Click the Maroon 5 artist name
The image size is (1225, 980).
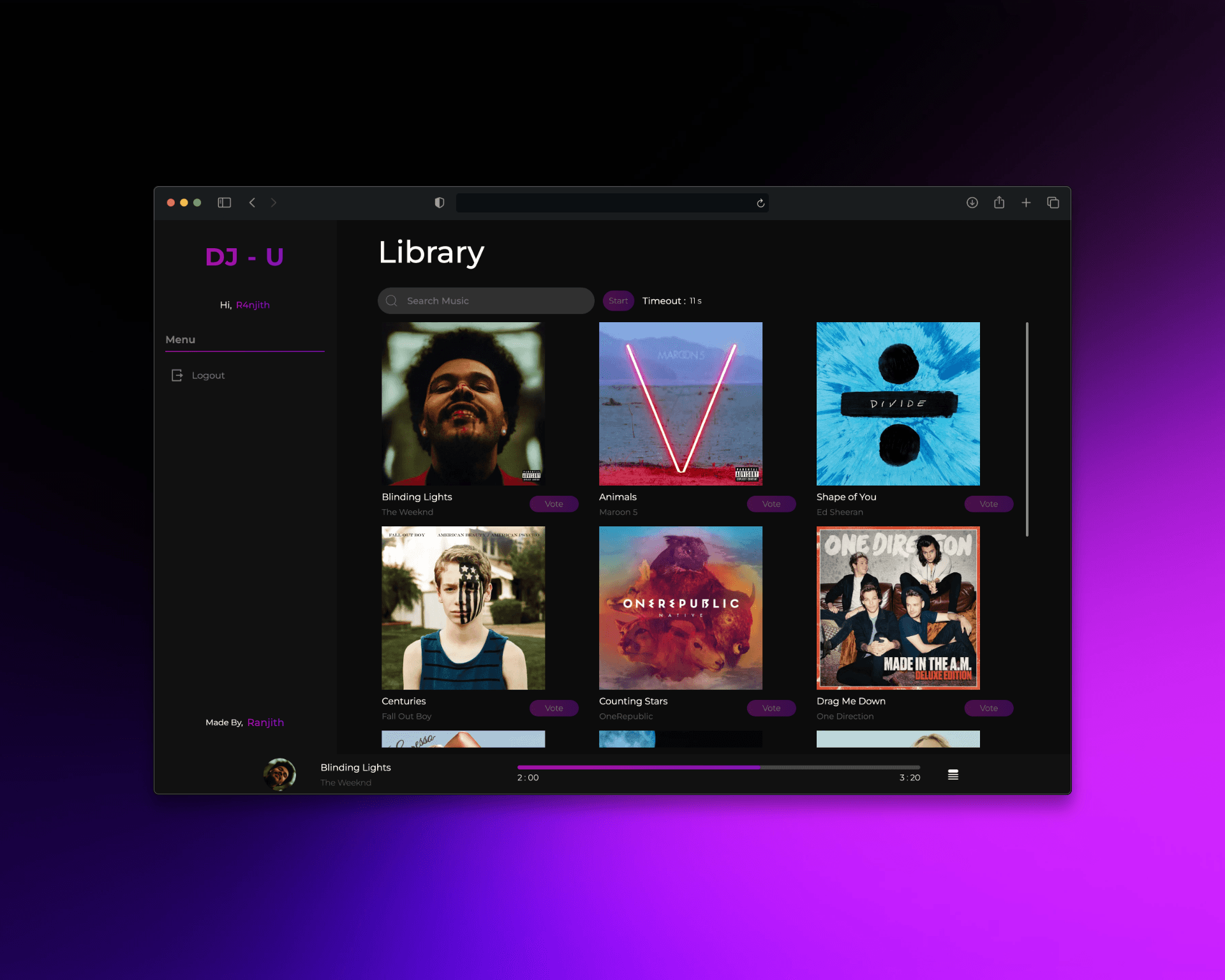(618, 512)
